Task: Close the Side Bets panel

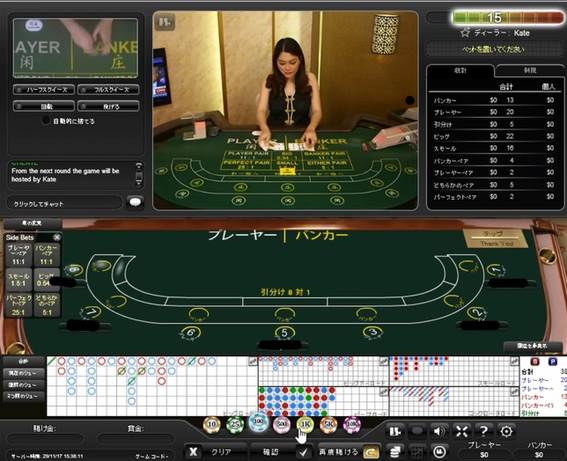Action: point(57,237)
